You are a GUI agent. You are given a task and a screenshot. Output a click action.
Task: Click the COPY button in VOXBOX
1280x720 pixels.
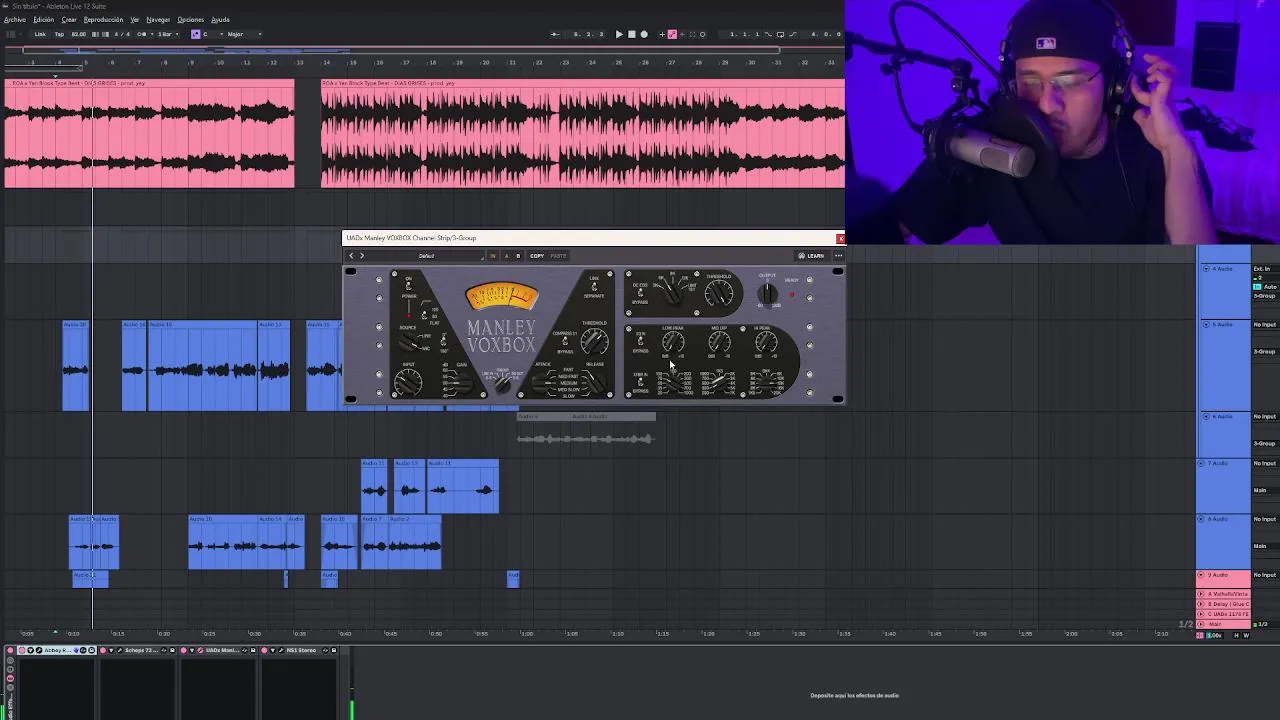click(537, 256)
